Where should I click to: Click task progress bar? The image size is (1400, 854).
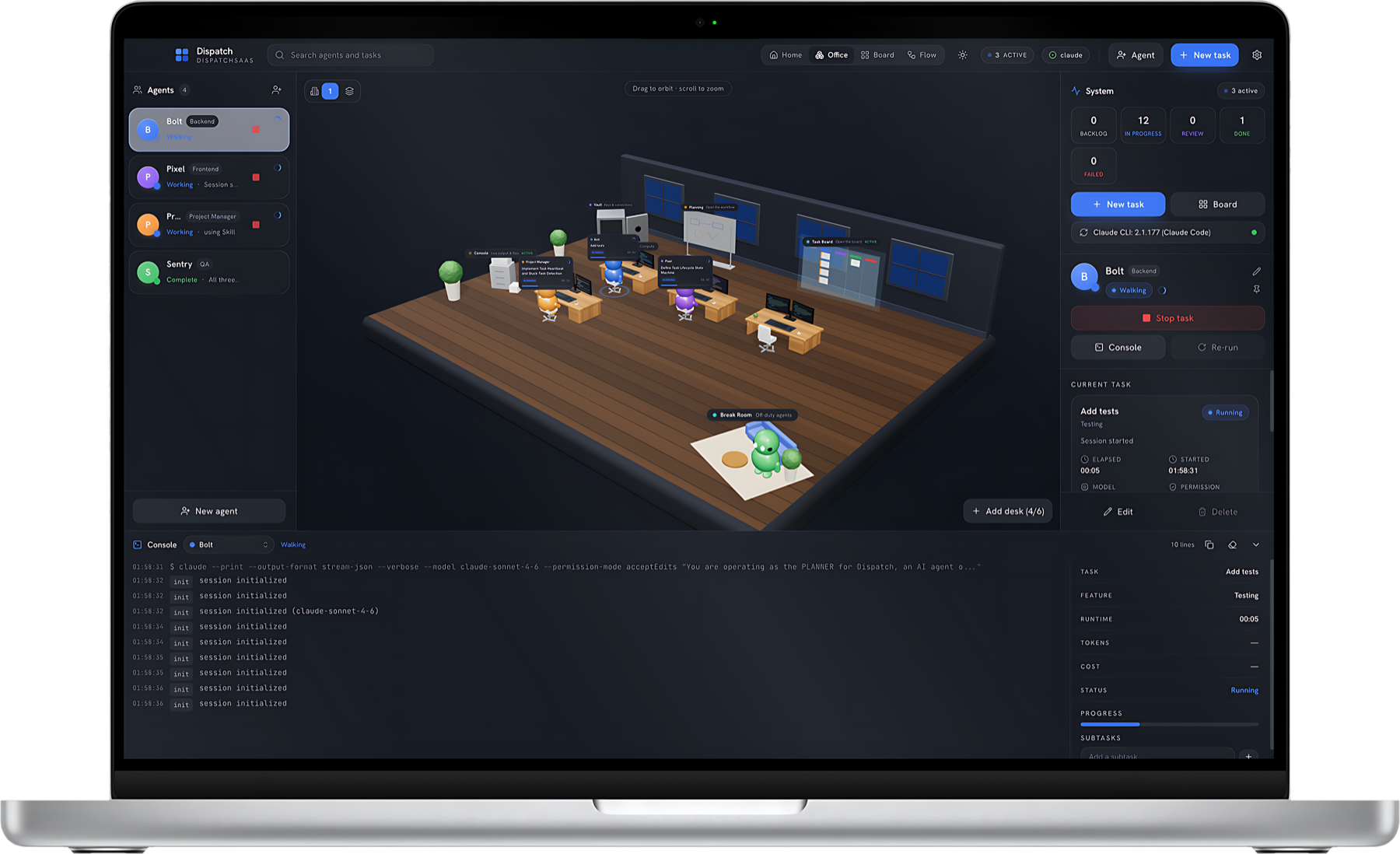[1169, 724]
